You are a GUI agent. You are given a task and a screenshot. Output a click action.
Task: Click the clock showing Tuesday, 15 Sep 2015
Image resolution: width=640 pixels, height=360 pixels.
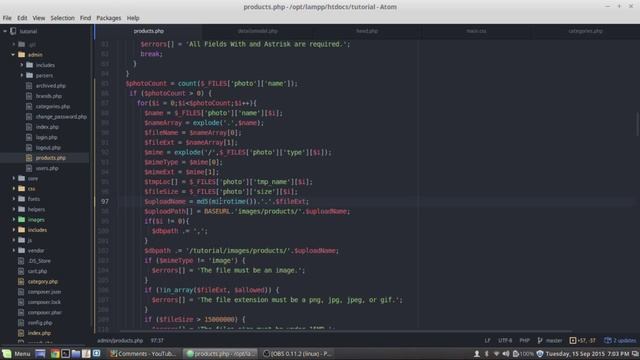[587, 353]
